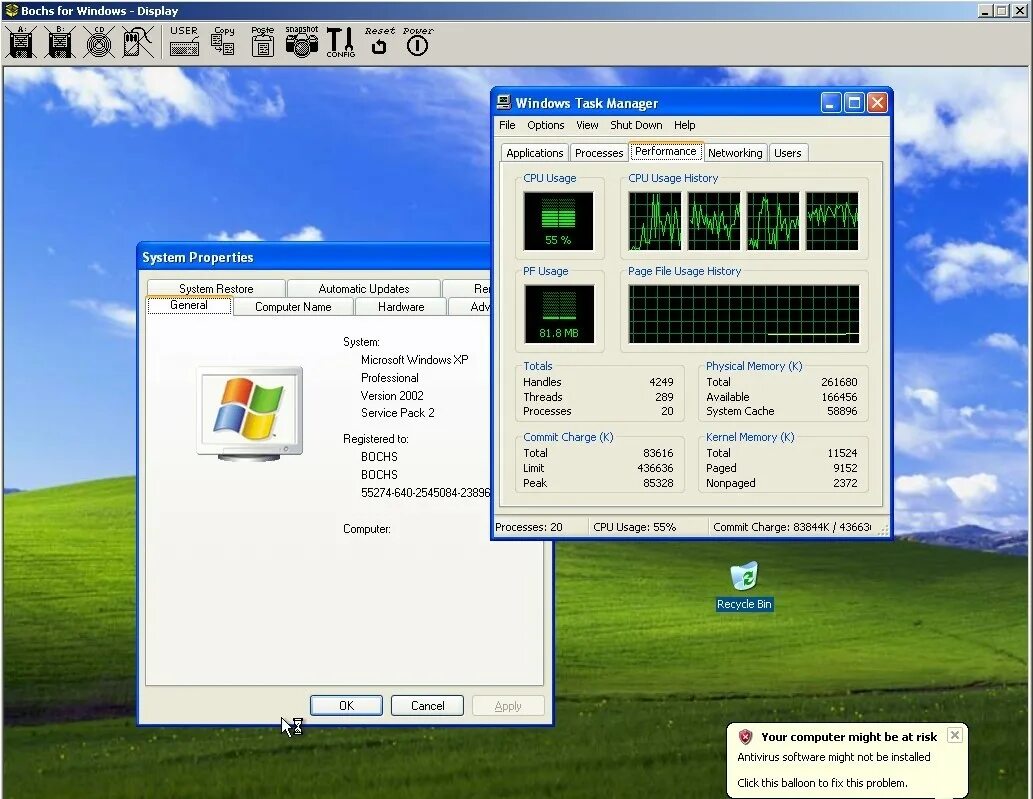
Task: Click the Available memory value 166456
Action: pos(839,397)
